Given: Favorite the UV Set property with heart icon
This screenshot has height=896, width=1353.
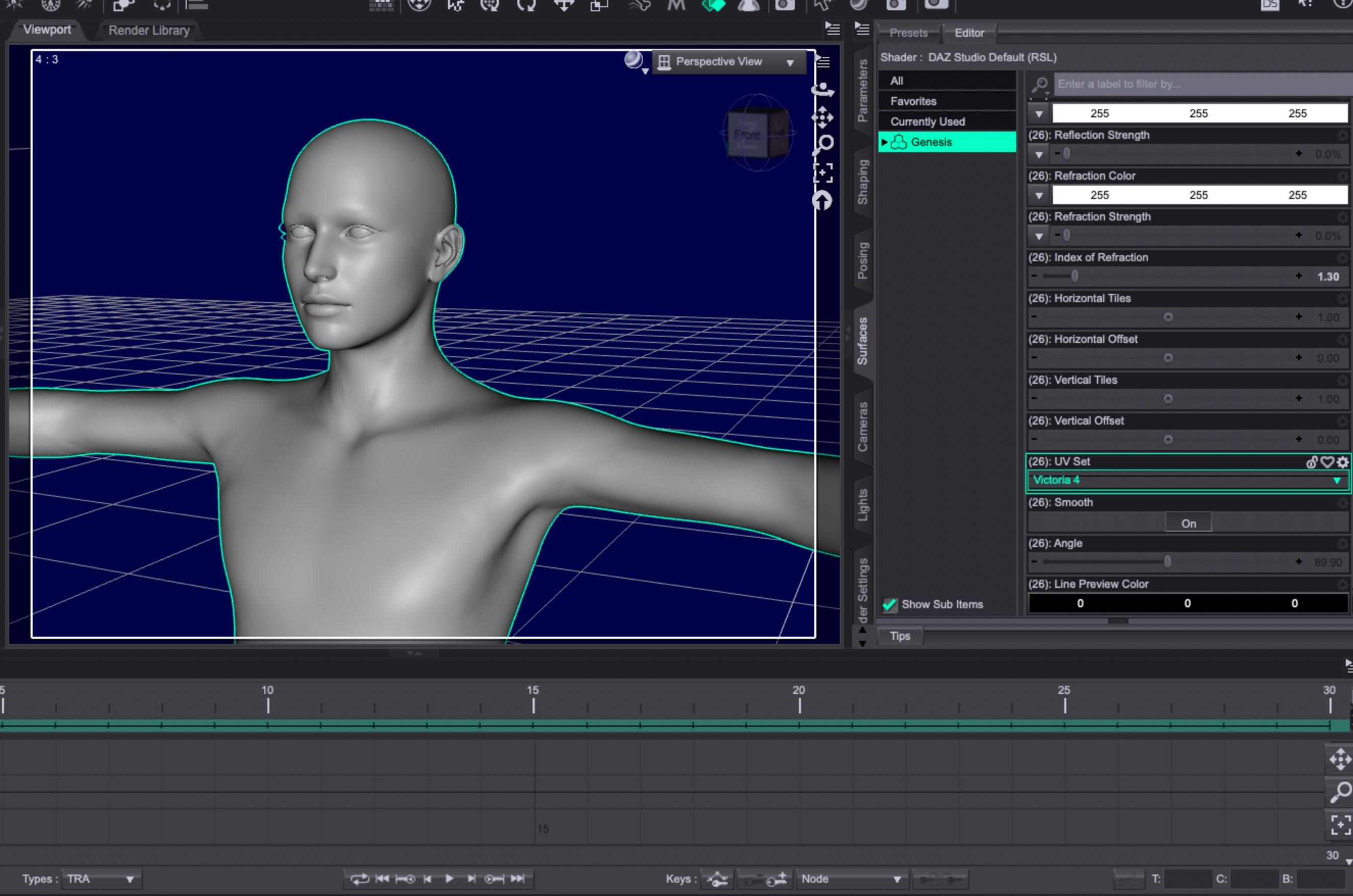Looking at the screenshot, I should pyautogui.click(x=1327, y=462).
